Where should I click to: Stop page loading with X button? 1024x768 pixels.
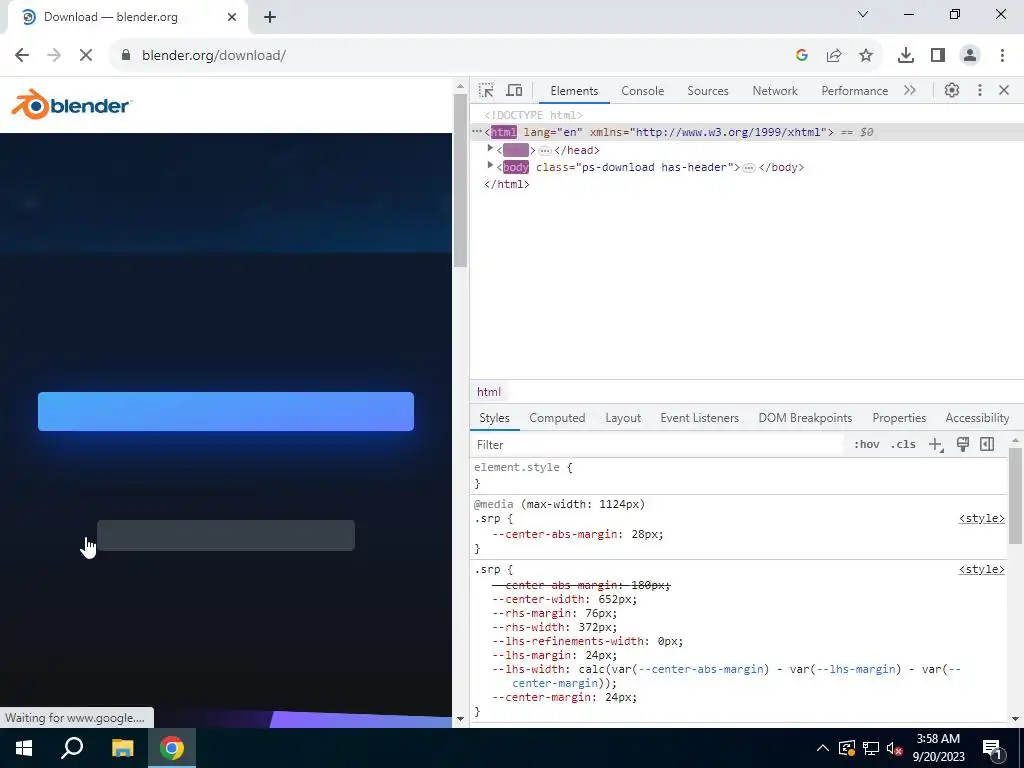point(86,56)
